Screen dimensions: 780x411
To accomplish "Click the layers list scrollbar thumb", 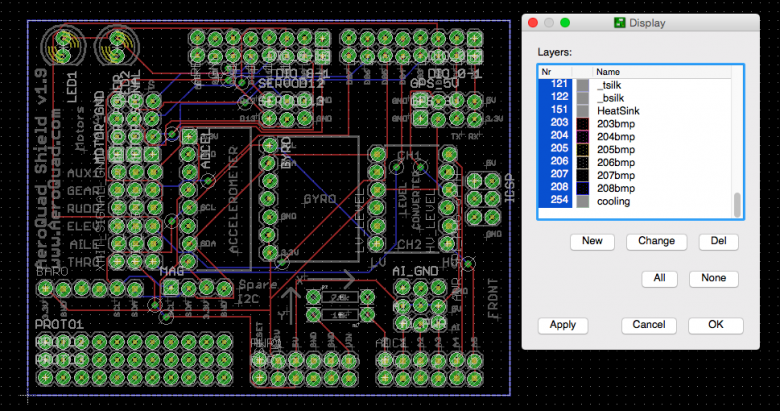I will pos(738,203).
